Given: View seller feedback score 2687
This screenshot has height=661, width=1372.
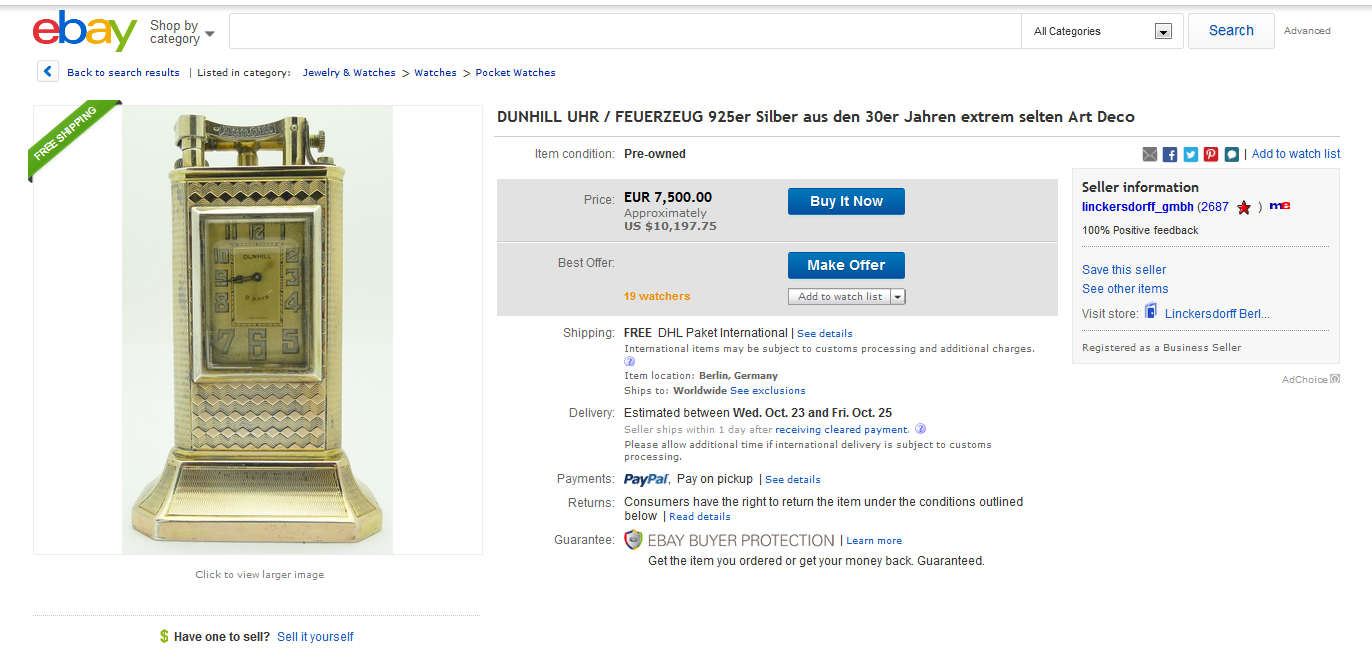Looking at the screenshot, I should [1213, 207].
